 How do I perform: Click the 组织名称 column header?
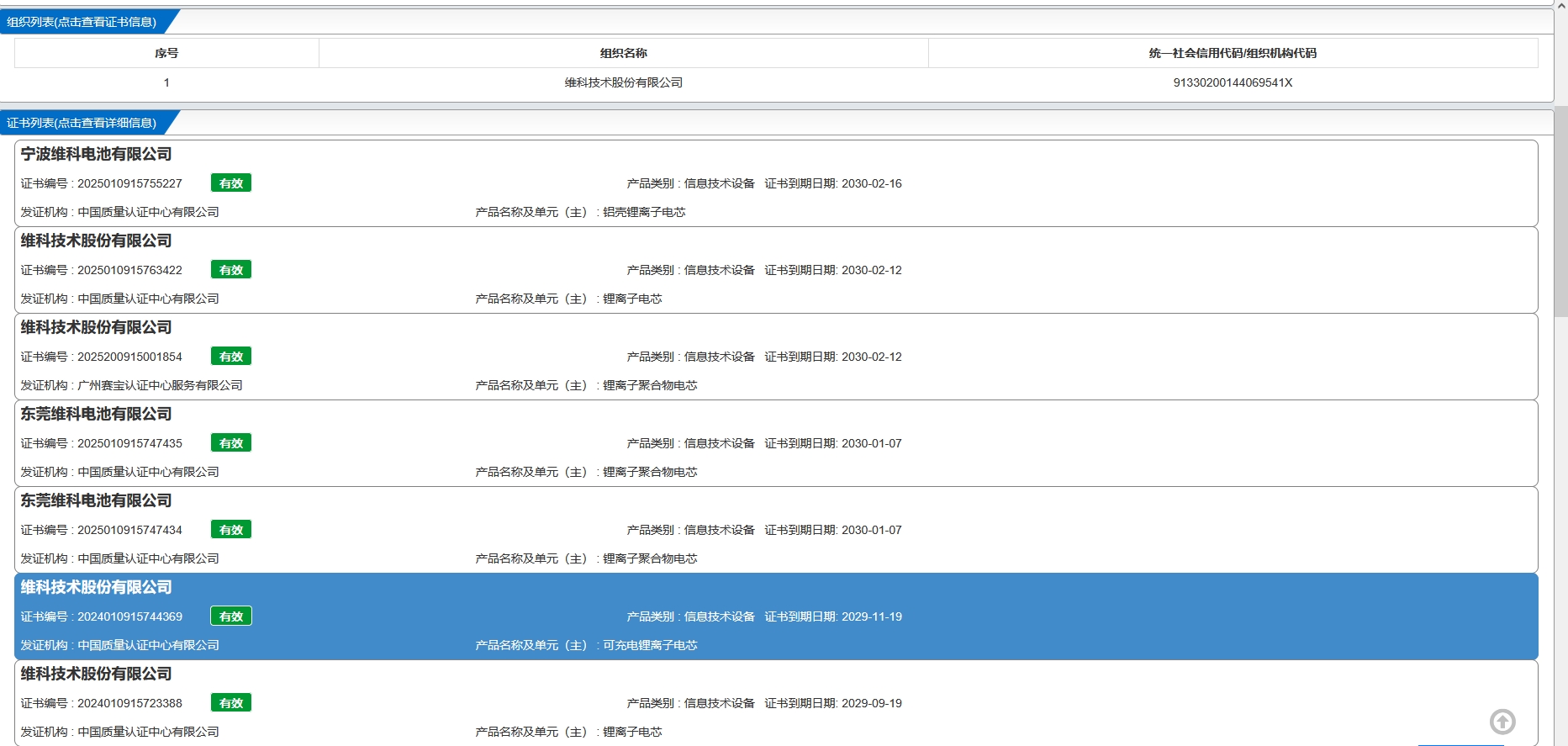(624, 53)
